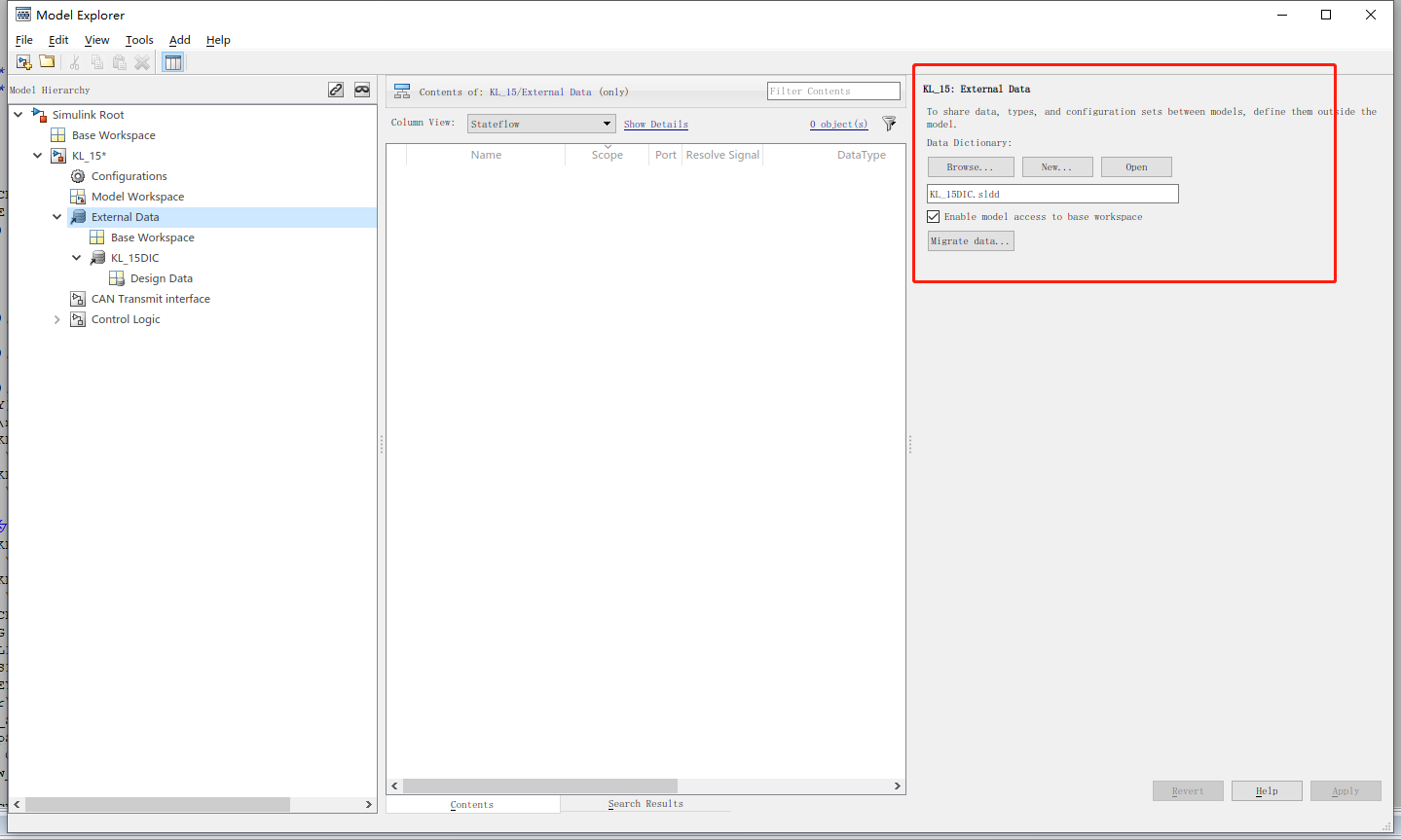Switch to the Contents tab
The height and width of the screenshot is (840, 1401).
pyautogui.click(x=472, y=804)
